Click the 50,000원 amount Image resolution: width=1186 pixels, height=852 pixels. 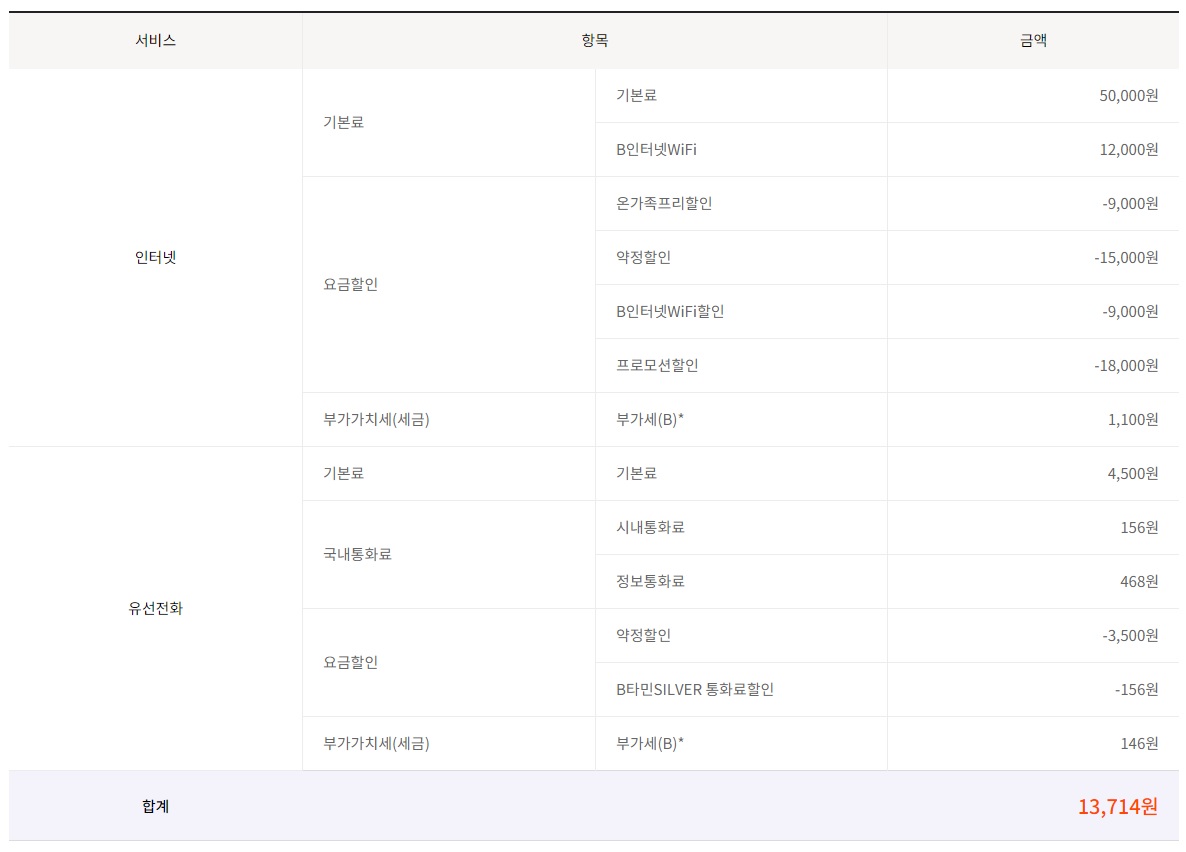pos(1128,95)
